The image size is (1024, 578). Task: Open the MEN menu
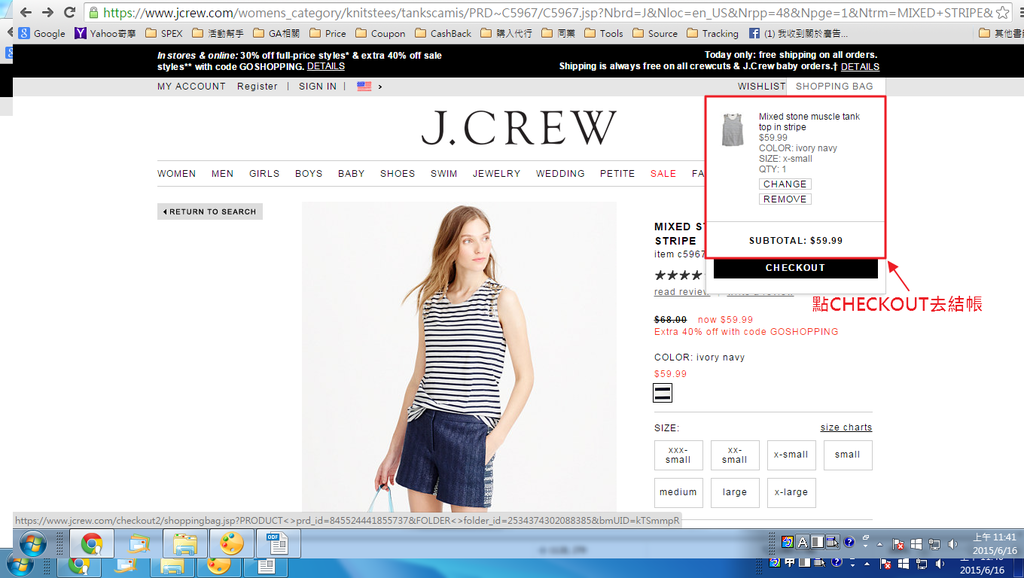pos(222,174)
